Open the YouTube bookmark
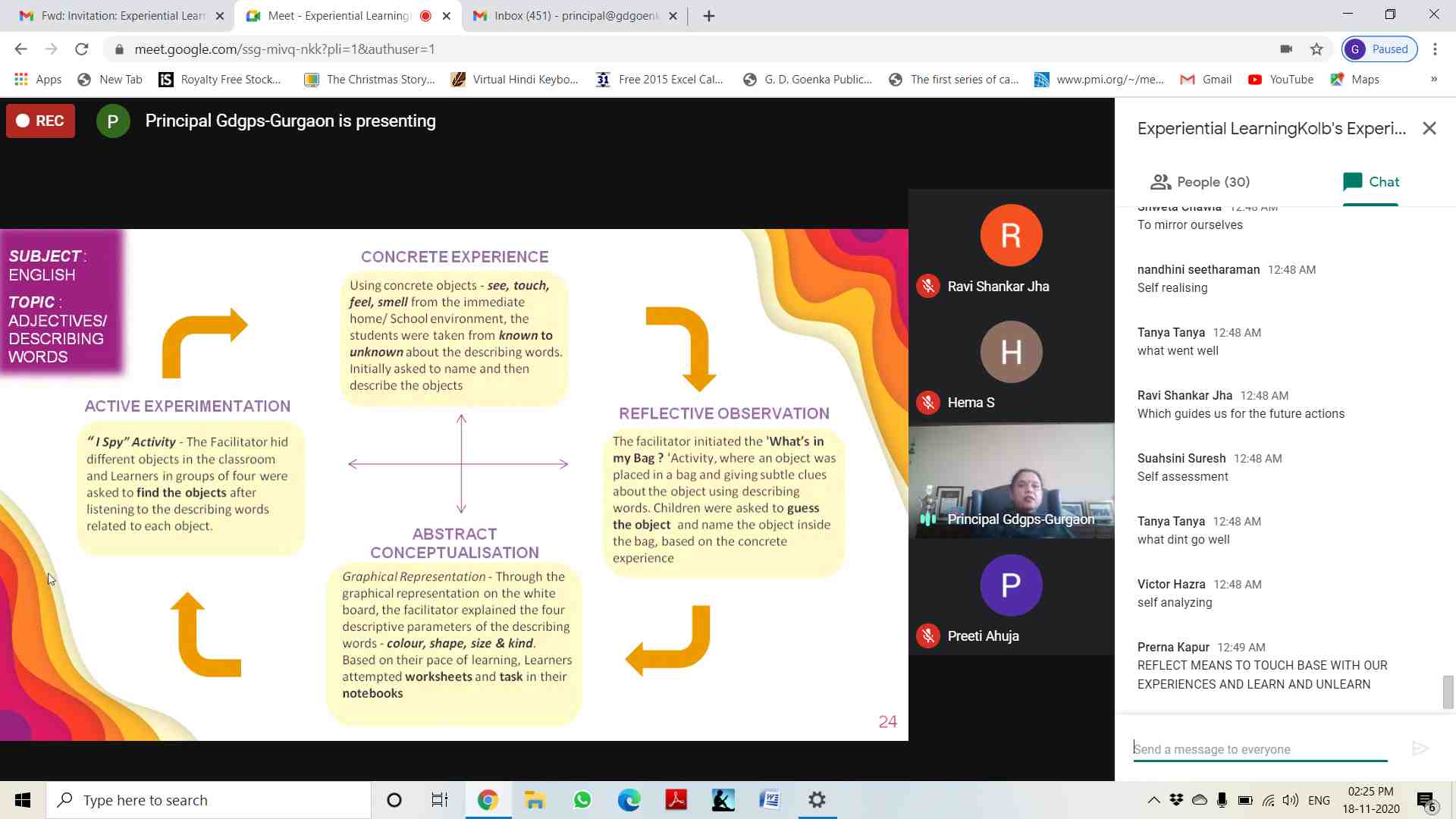This screenshot has width=1456, height=819. tap(1281, 80)
